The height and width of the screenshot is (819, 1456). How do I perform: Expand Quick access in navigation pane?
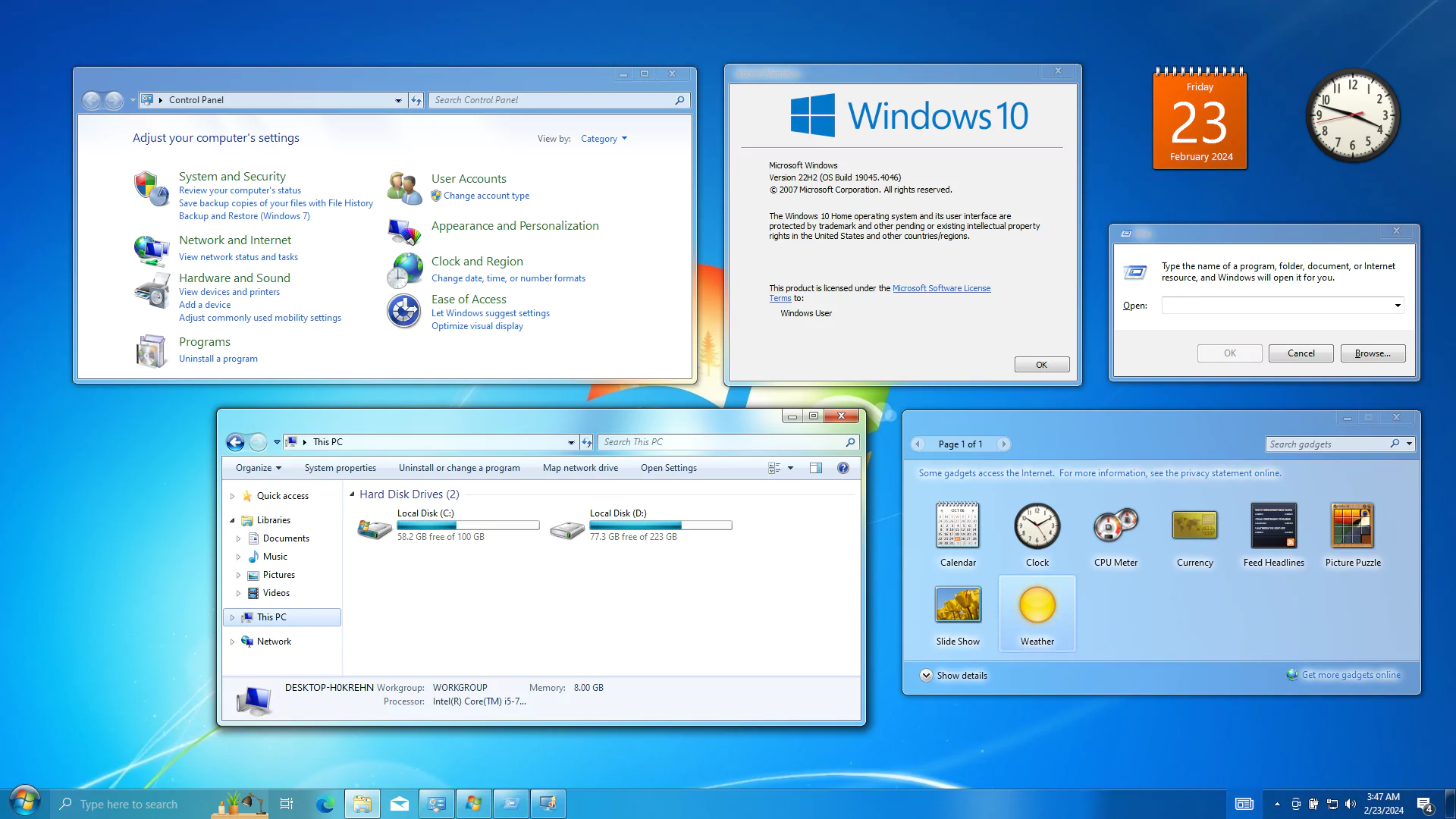coord(232,496)
